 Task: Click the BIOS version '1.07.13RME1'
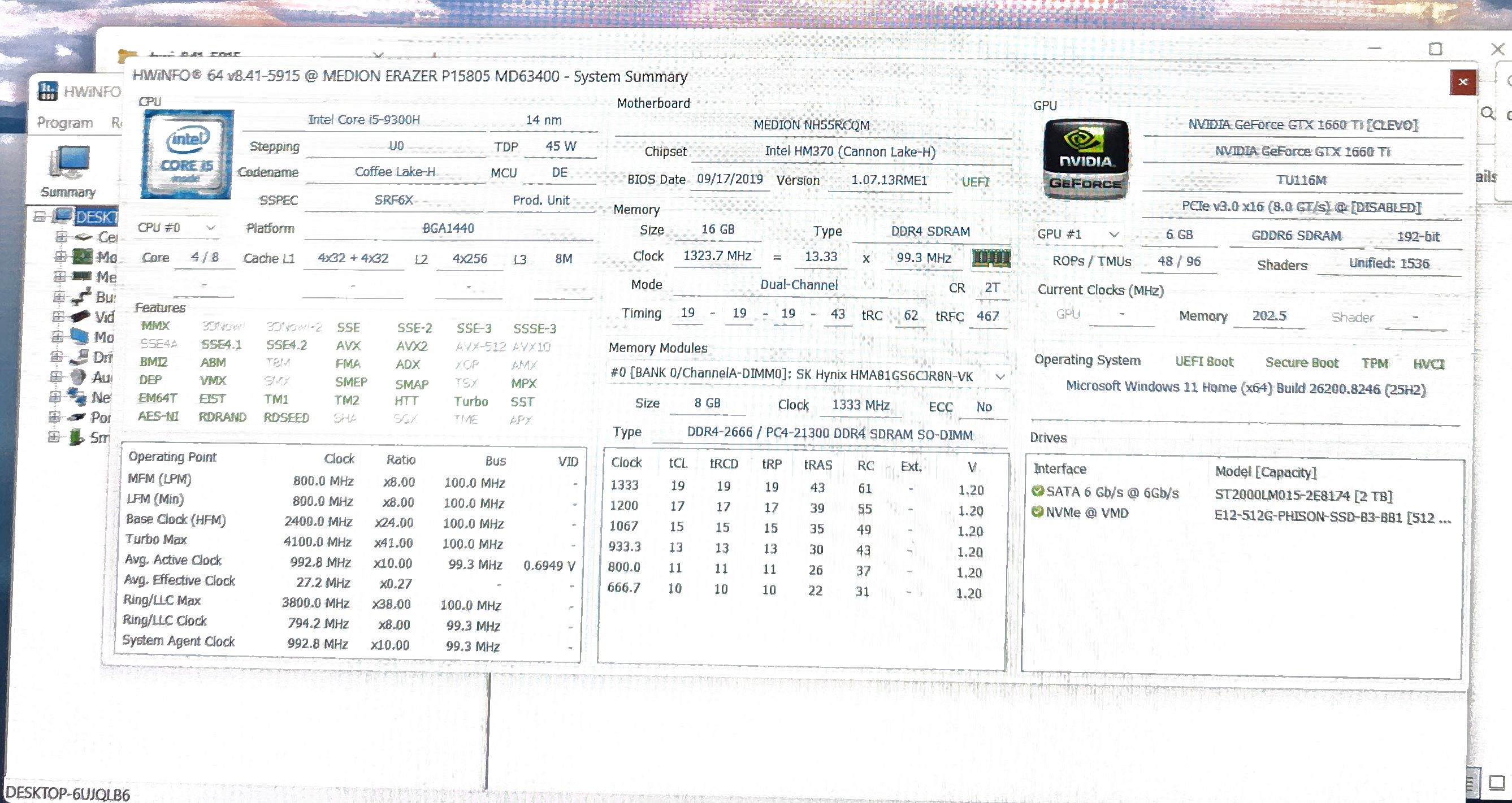(889, 180)
